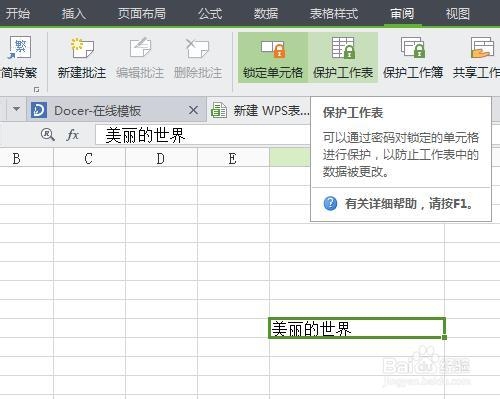Image resolution: width=500 pixels, height=399 pixels.
Task: Open the 表格样式 tab
Action: [334, 13]
